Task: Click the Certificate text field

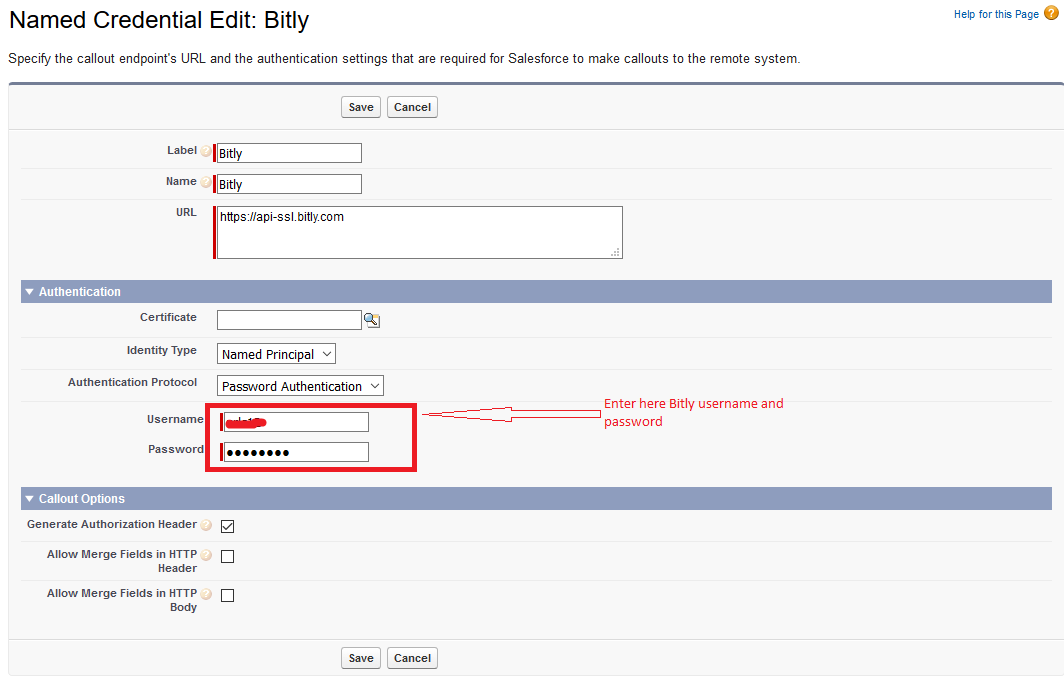Action: (x=289, y=320)
